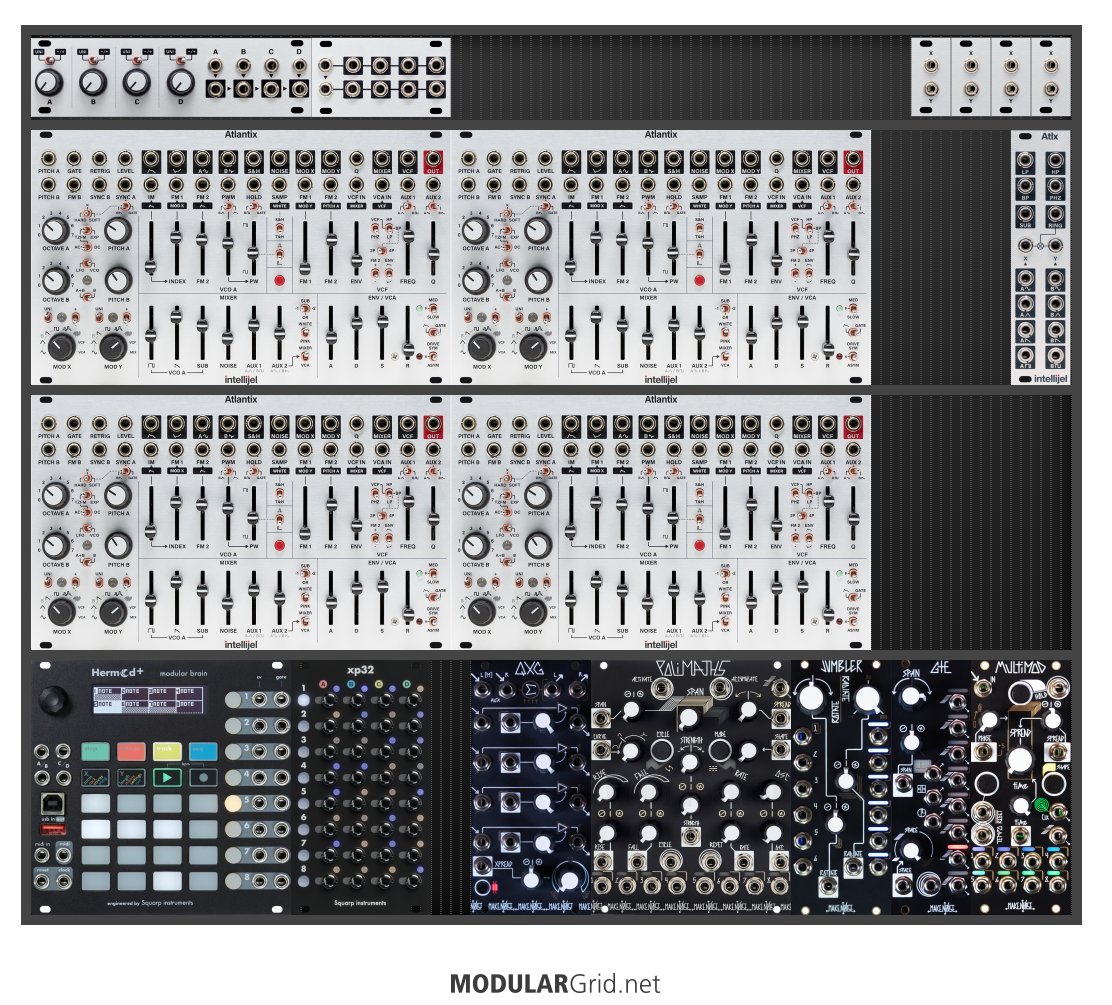This screenshot has height=1005, width=1112.
Task: Click the Hermod+ USB-B port
Action: click(x=54, y=802)
